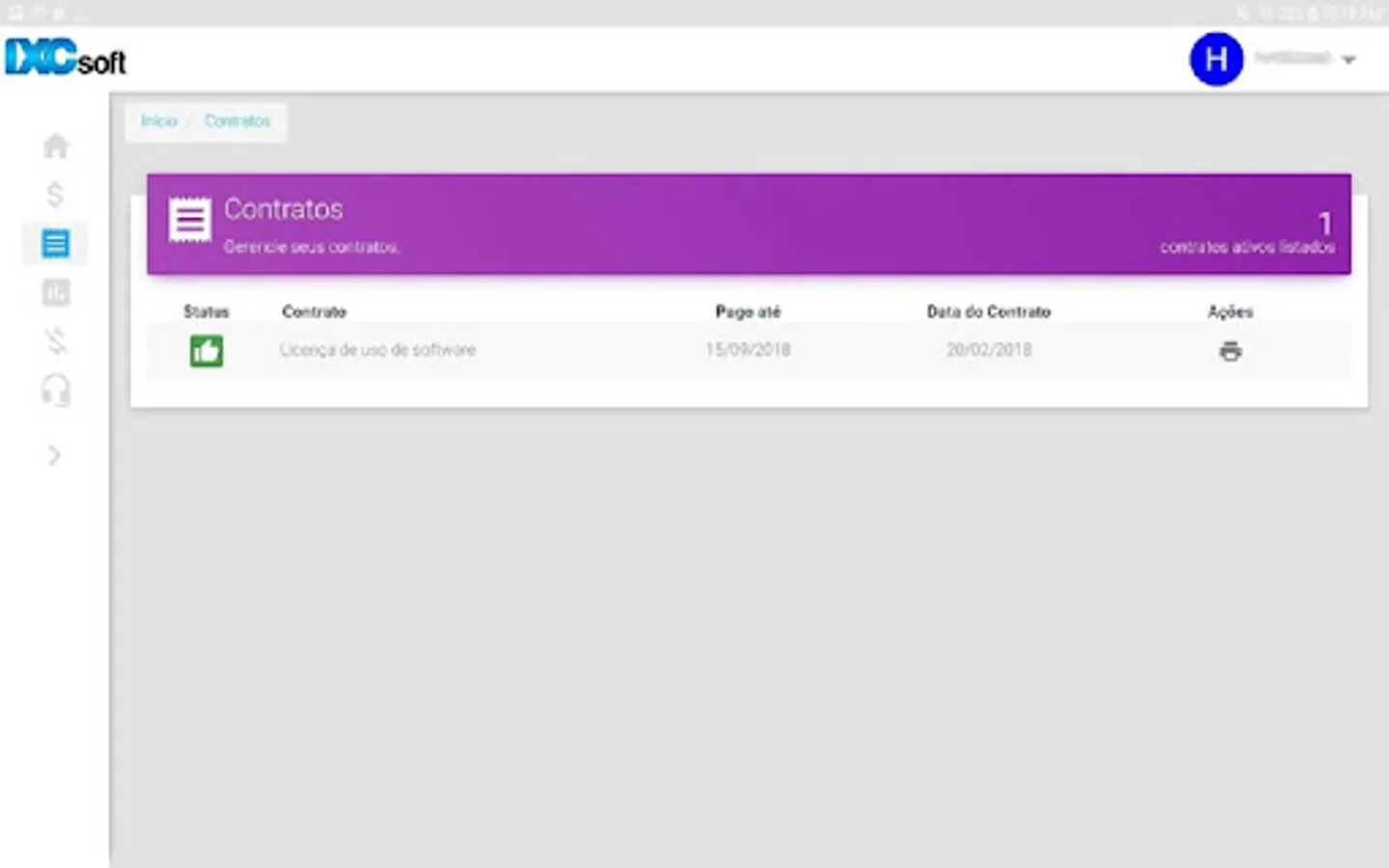Screen dimensions: 1389x868
Task: Open the headset support icon
Action: coord(56,391)
